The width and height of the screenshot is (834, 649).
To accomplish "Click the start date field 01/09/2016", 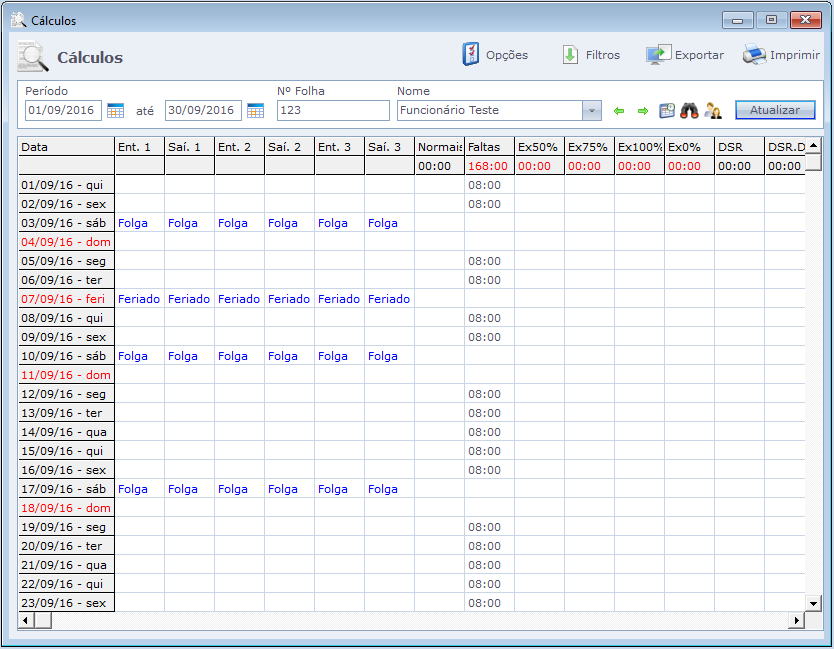I will [x=63, y=110].
